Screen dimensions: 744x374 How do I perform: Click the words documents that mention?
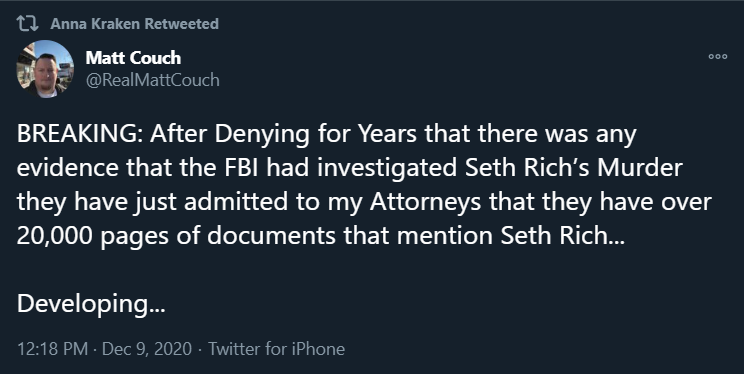pos(351,236)
